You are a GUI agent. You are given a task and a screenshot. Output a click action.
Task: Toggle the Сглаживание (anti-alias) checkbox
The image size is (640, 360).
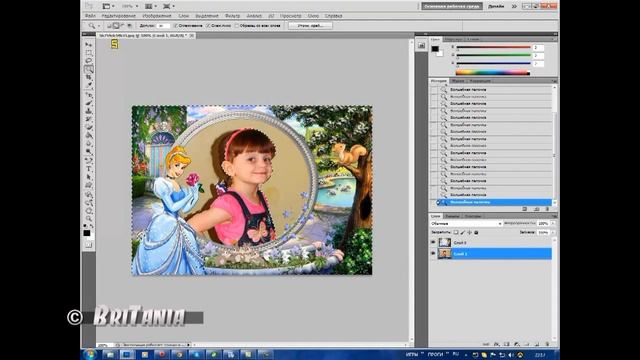pos(176,26)
